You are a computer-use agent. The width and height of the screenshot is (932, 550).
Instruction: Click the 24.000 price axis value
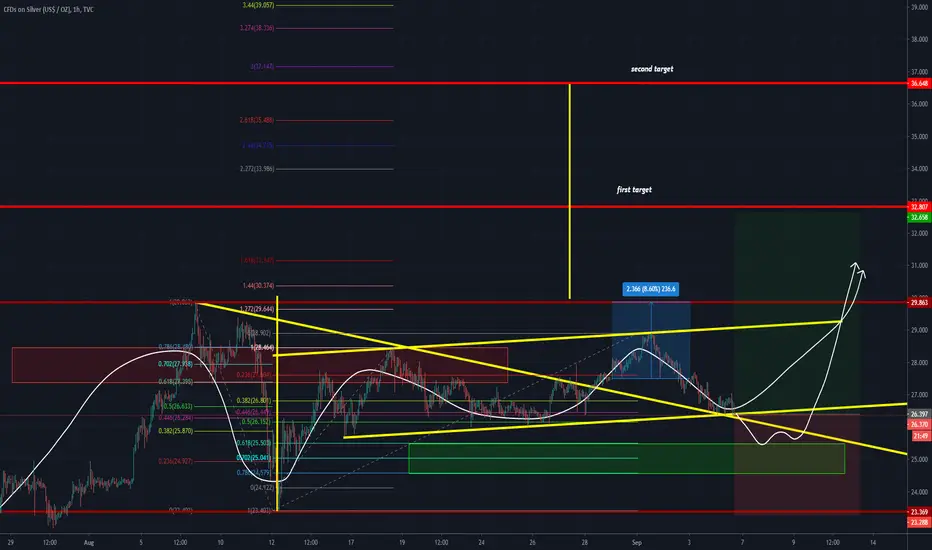pos(919,492)
